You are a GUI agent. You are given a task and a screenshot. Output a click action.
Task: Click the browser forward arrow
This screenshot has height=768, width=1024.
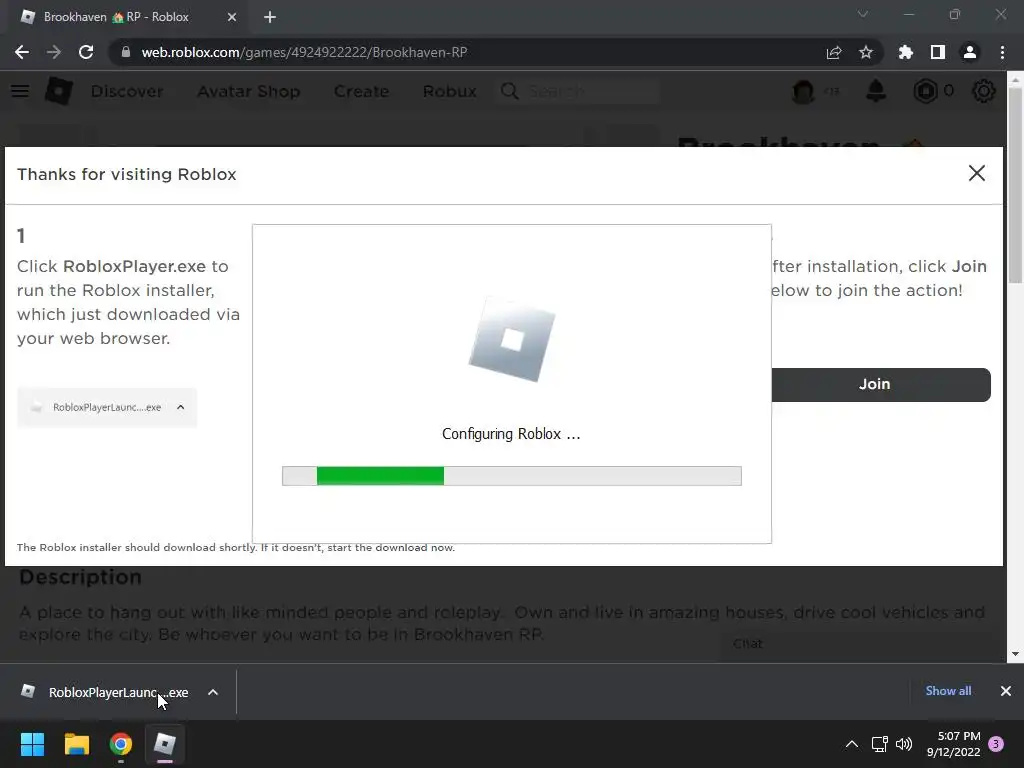click(x=54, y=52)
